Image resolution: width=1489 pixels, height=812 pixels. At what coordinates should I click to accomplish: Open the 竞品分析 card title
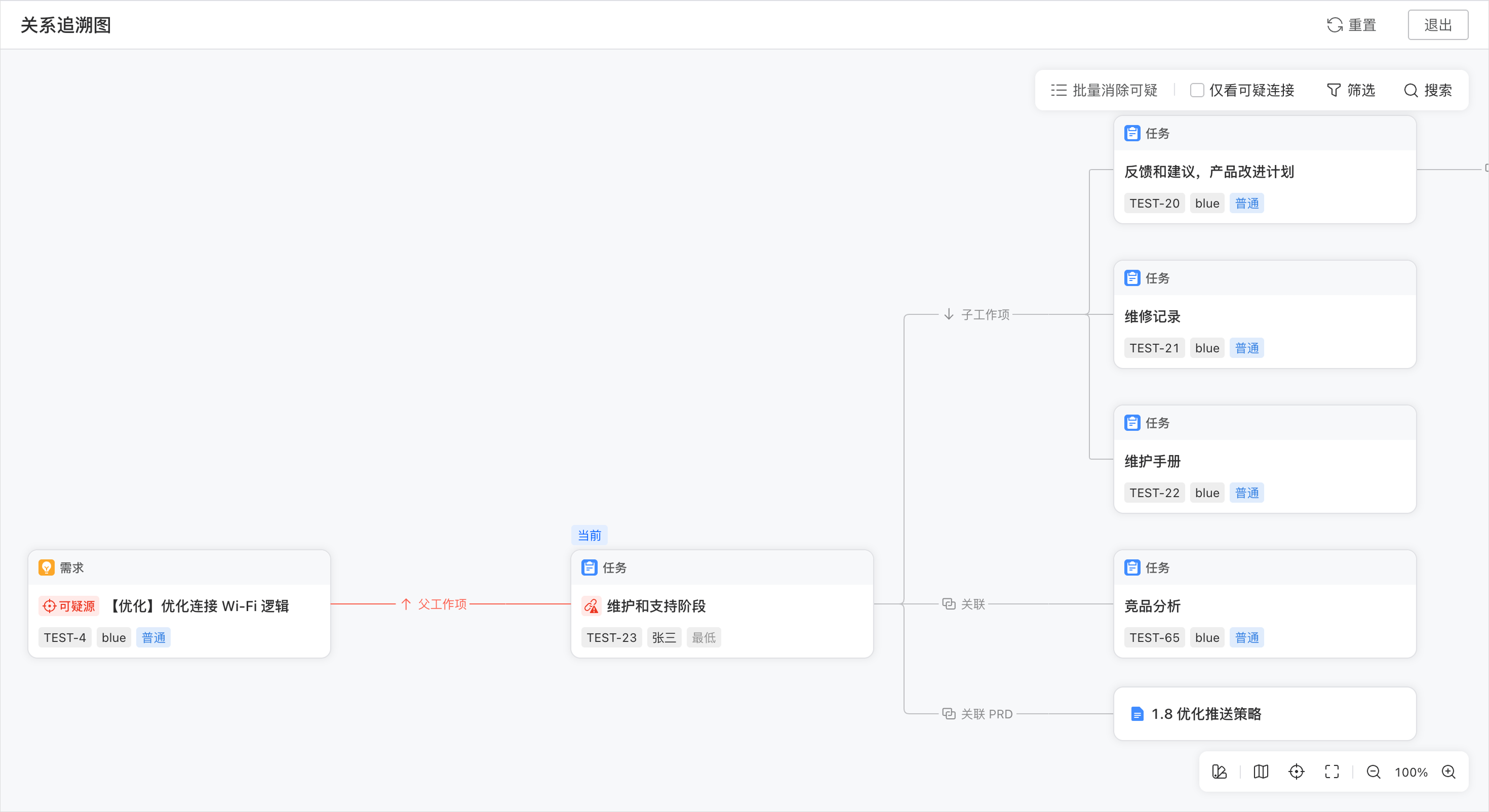1152,605
